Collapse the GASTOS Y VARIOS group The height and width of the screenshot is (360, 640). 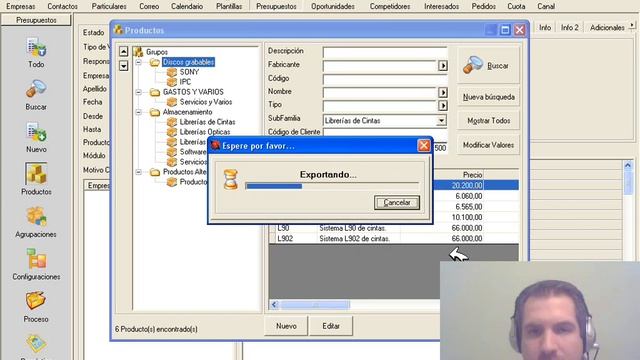pos(138,92)
